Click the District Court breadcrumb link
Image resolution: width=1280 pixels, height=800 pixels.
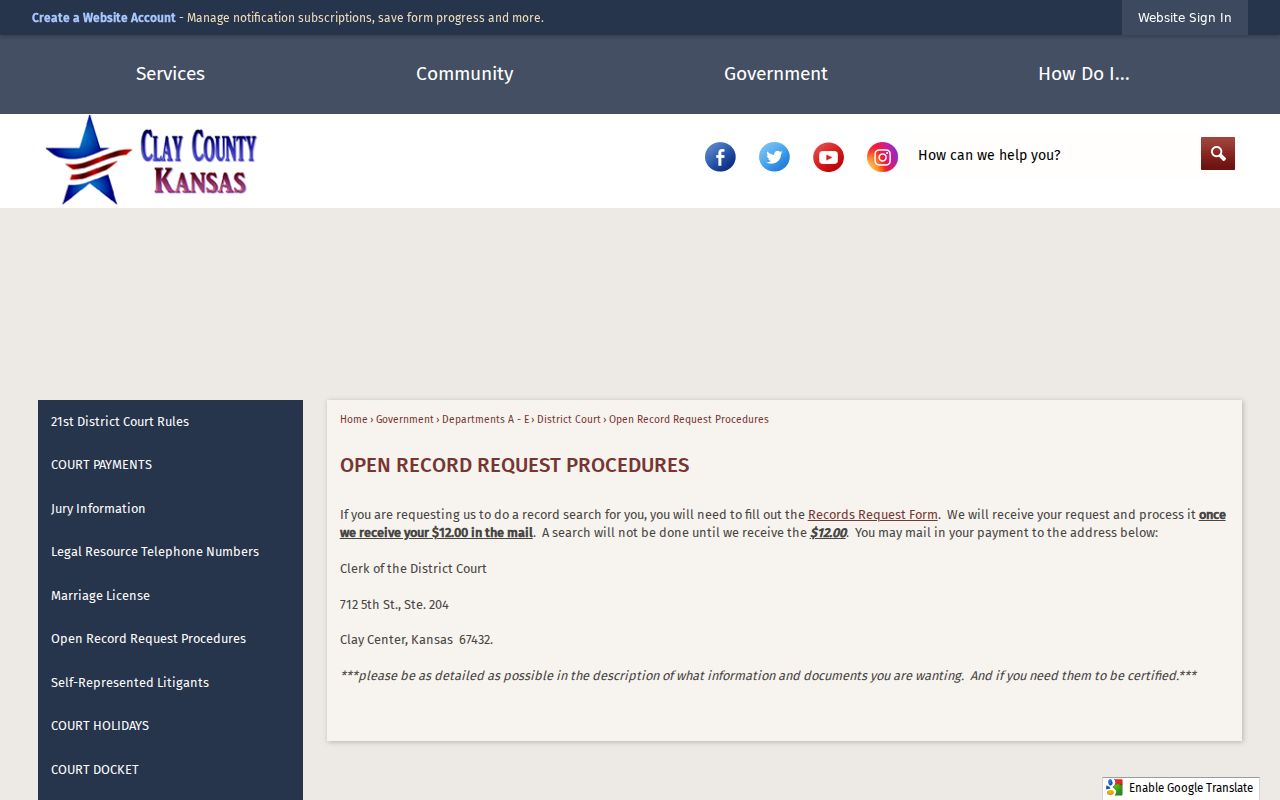point(569,420)
